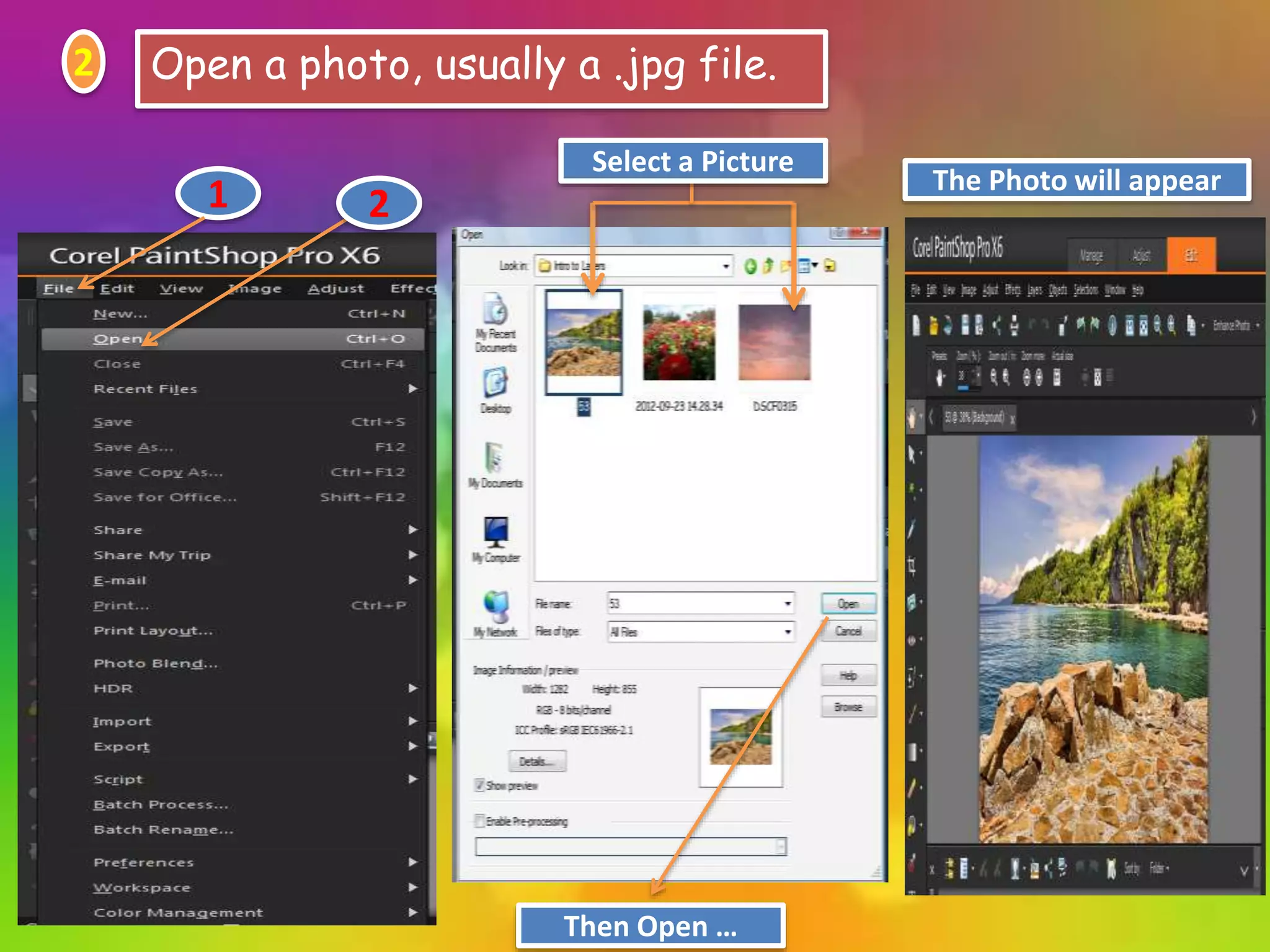Click the Print icon in PaintShop toolbar

pyautogui.click(x=1015, y=325)
